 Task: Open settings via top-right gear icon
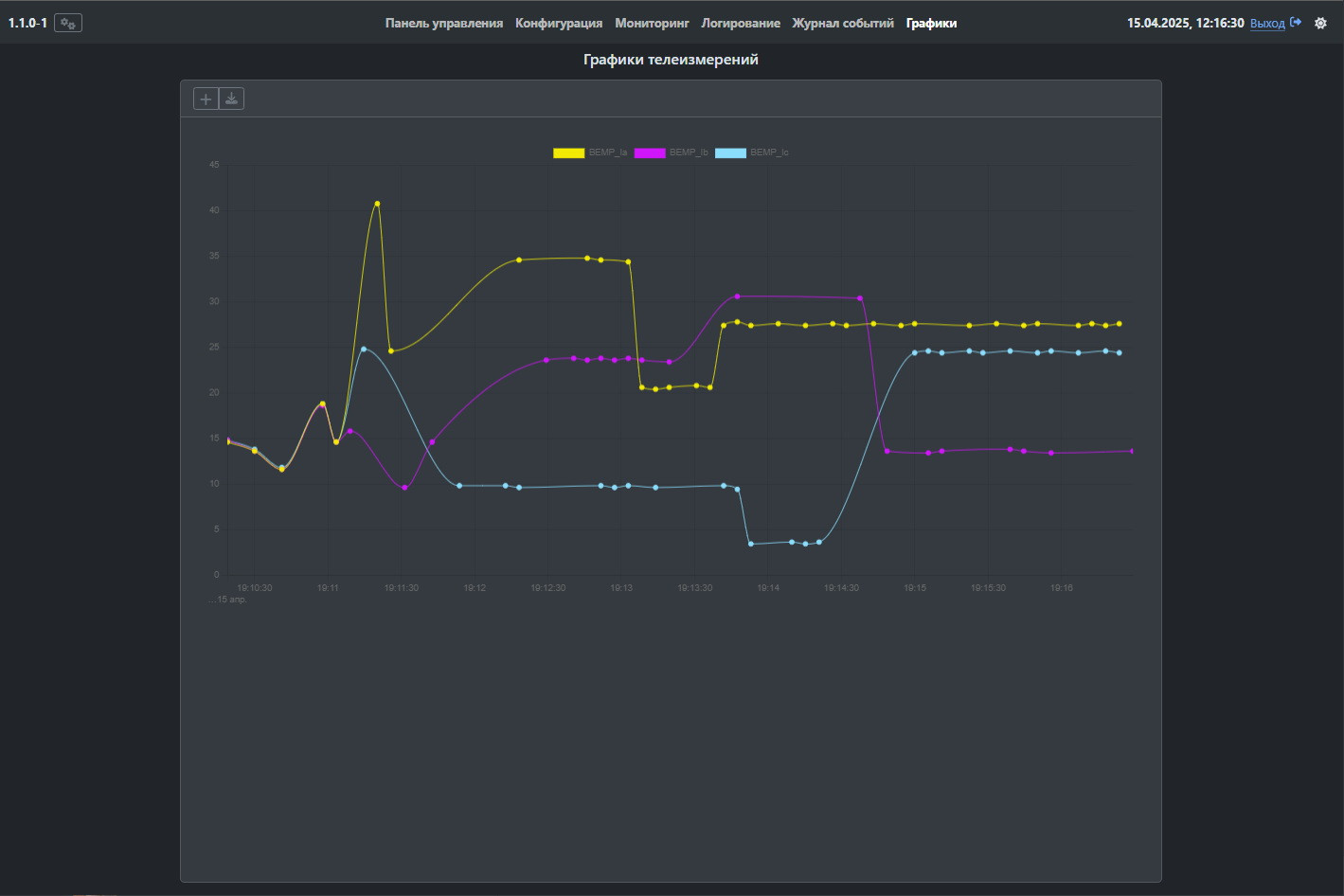[1320, 23]
